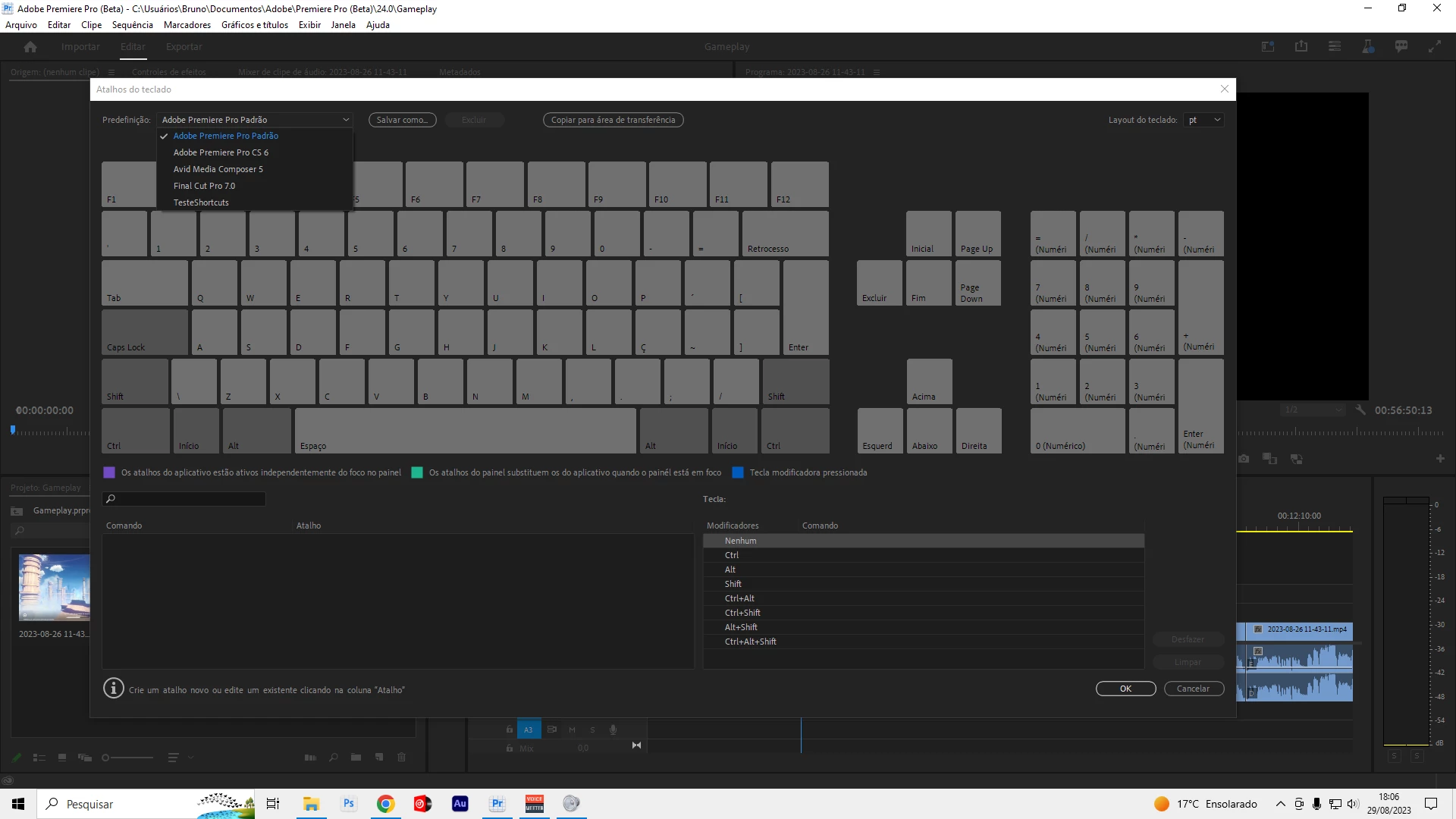Click the trash icon in project panel
The width and height of the screenshot is (1456, 819).
[402, 757]
